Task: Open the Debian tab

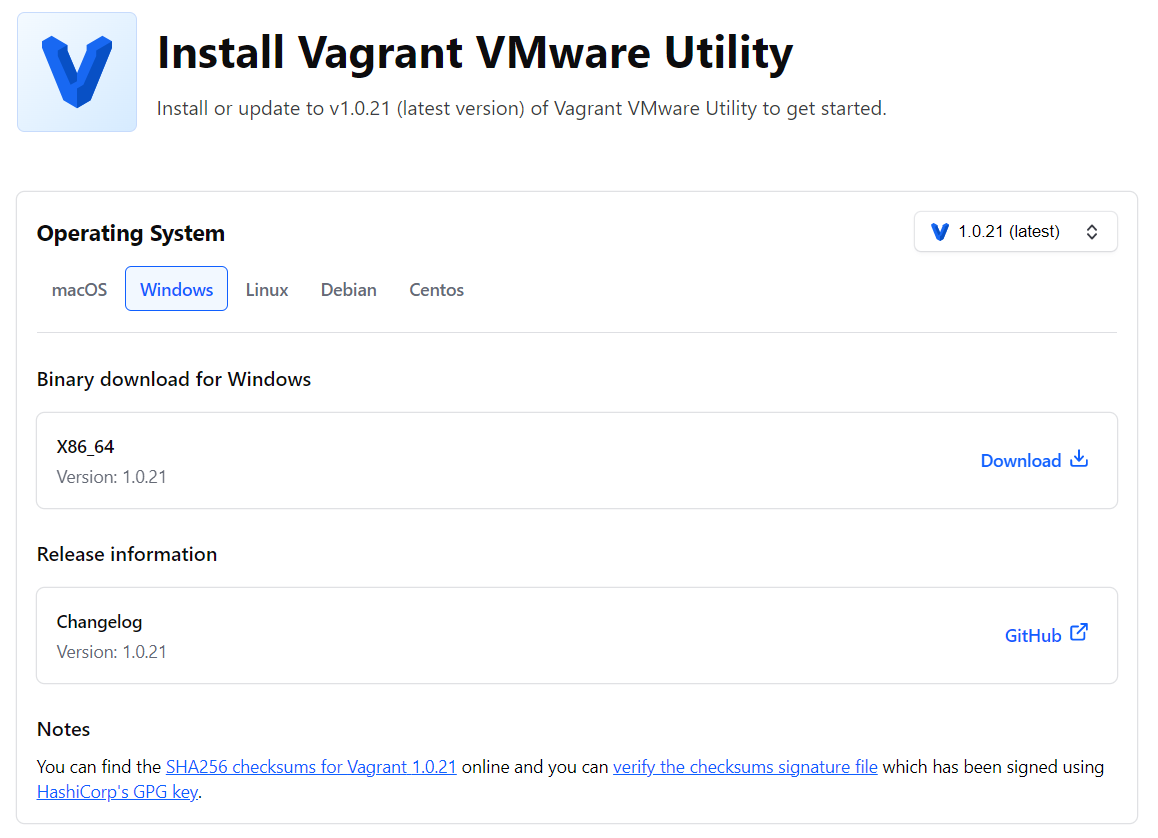Action: coord(349,289)
